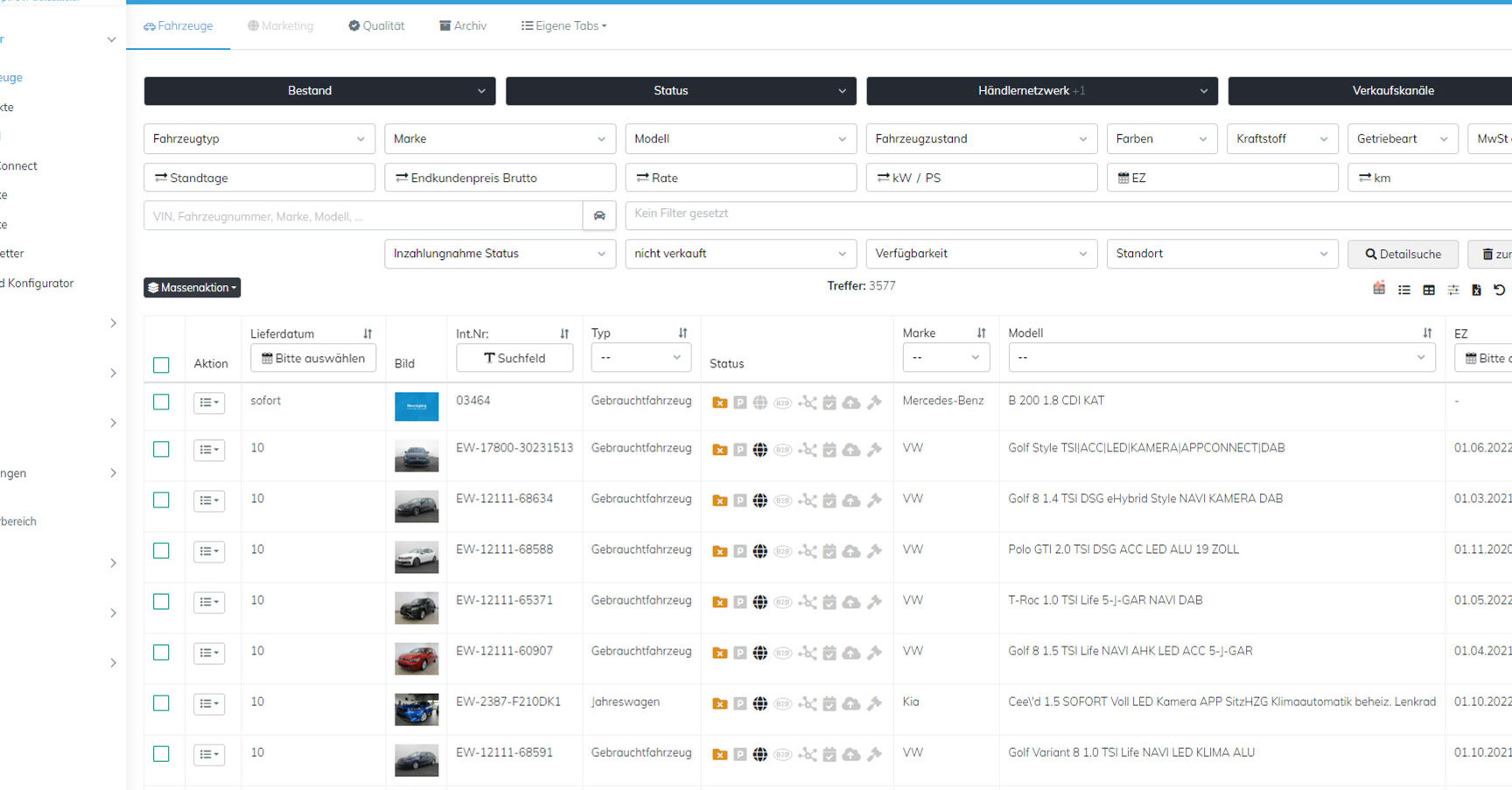Click the VIN, Fahrzeugnummer search field
Screen dimensions: 1512x790
[x=363, y=215]
